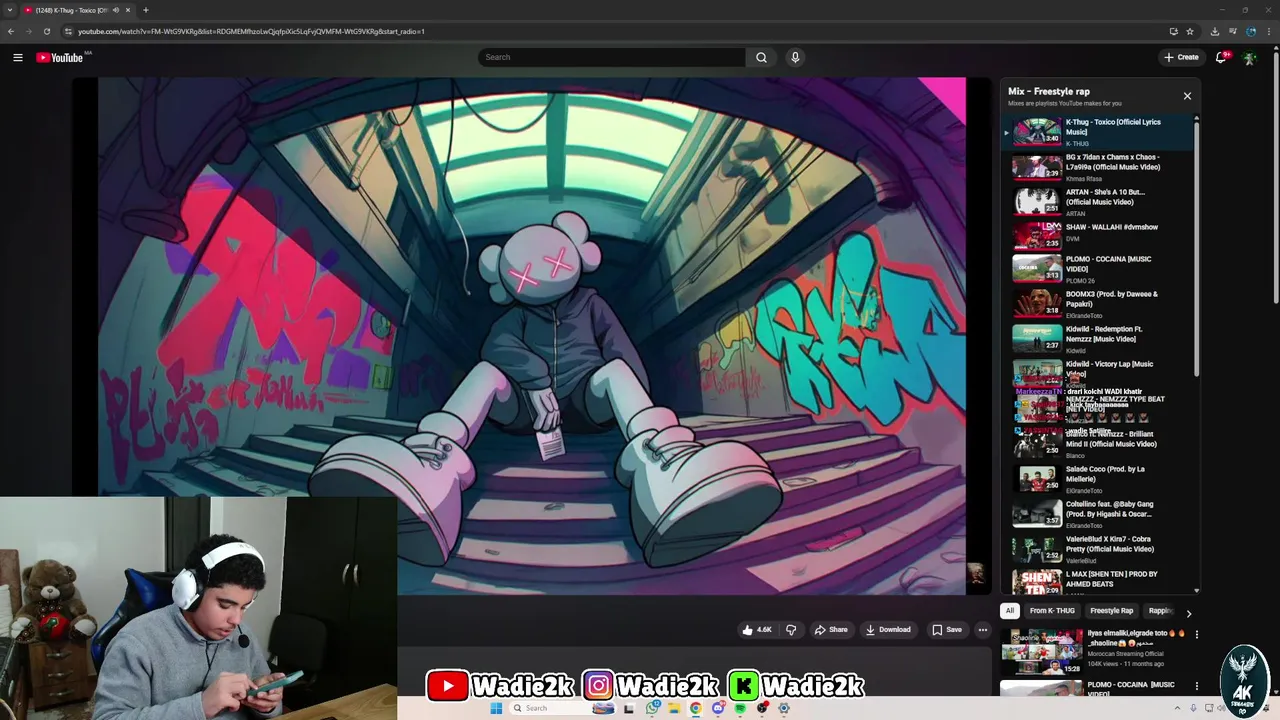This screenshot has height=720, width=1280.
Task: Open browser downloads icon
Action: 1215,31
